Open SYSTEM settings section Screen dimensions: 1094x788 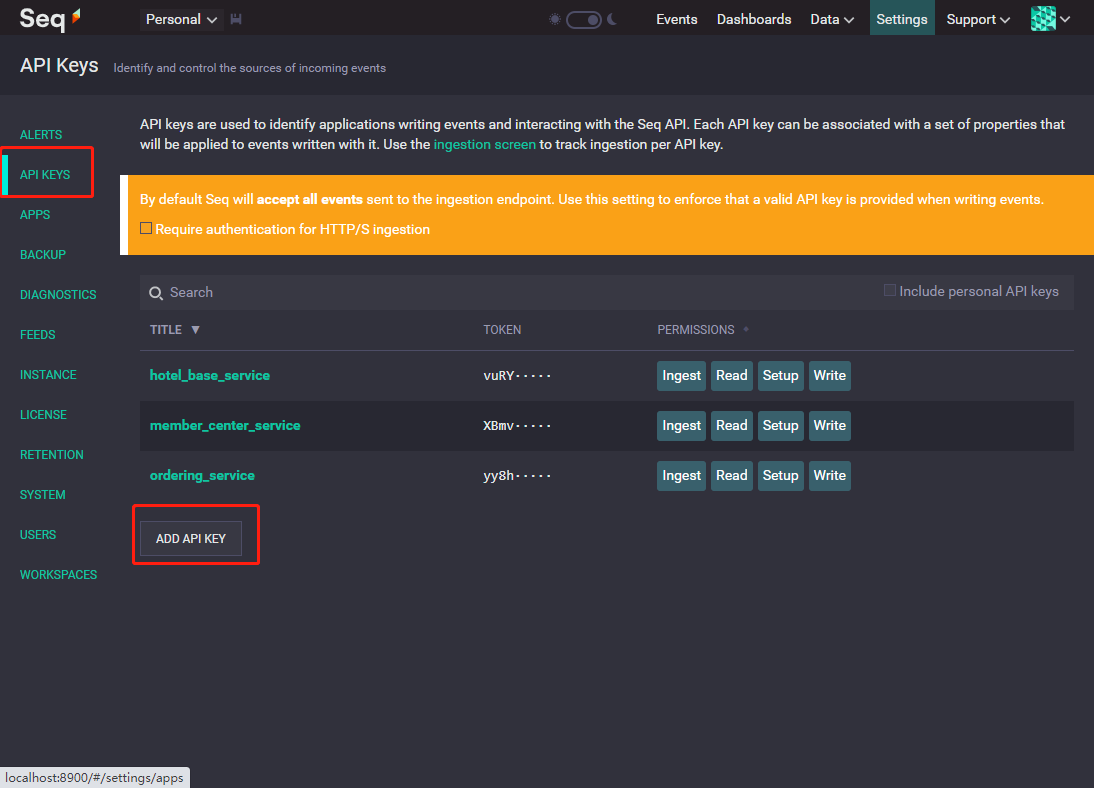click(x=43, y=495)
